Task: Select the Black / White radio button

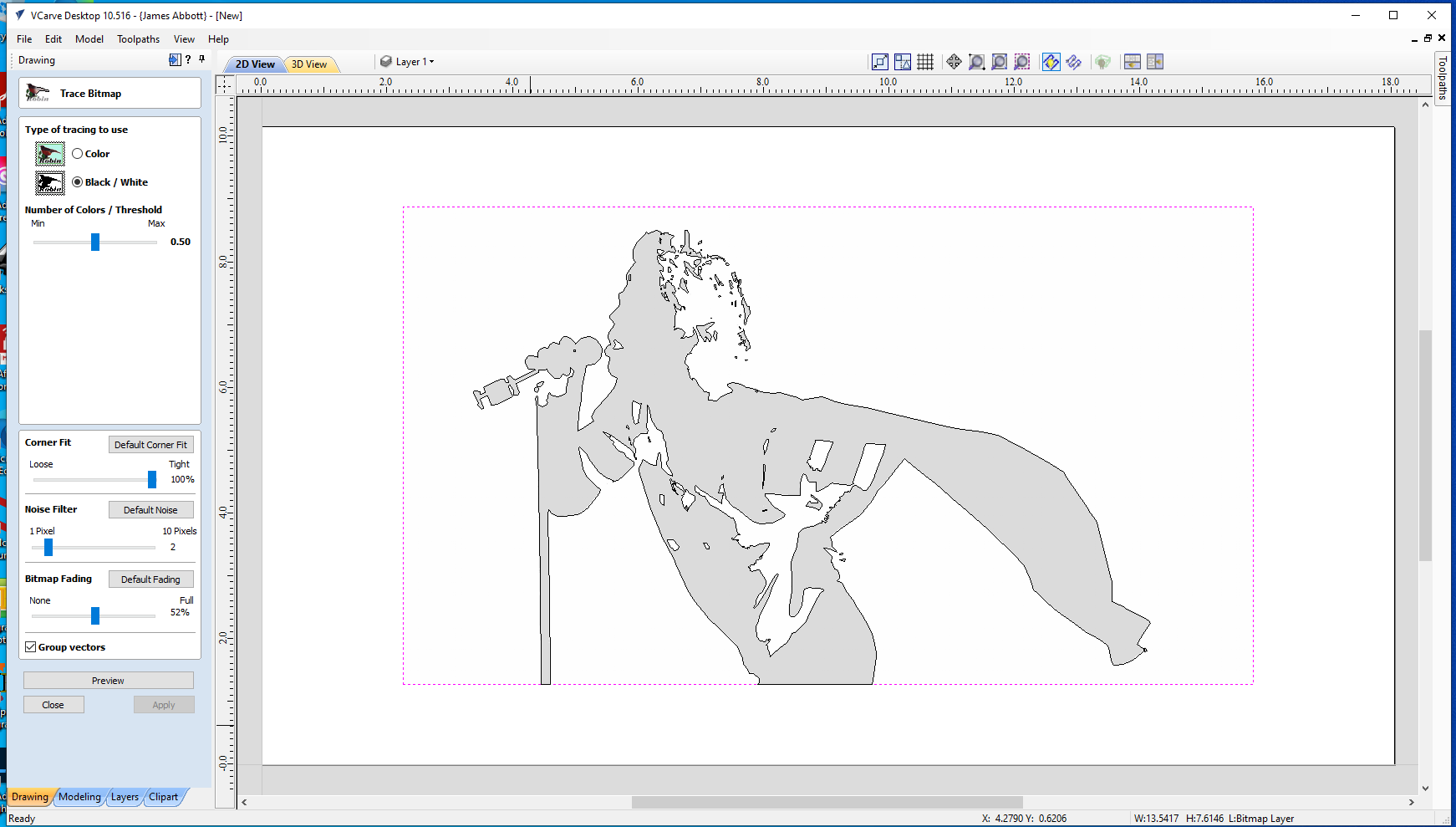Action: [x=78, y=182]
